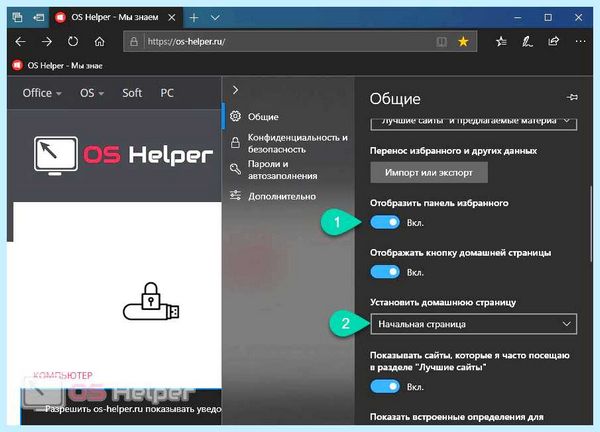Open OS Helper bookmark in favorites bar
Image resolution: width=600 pixels, height=432 pixels.
[x=58, y=65]
